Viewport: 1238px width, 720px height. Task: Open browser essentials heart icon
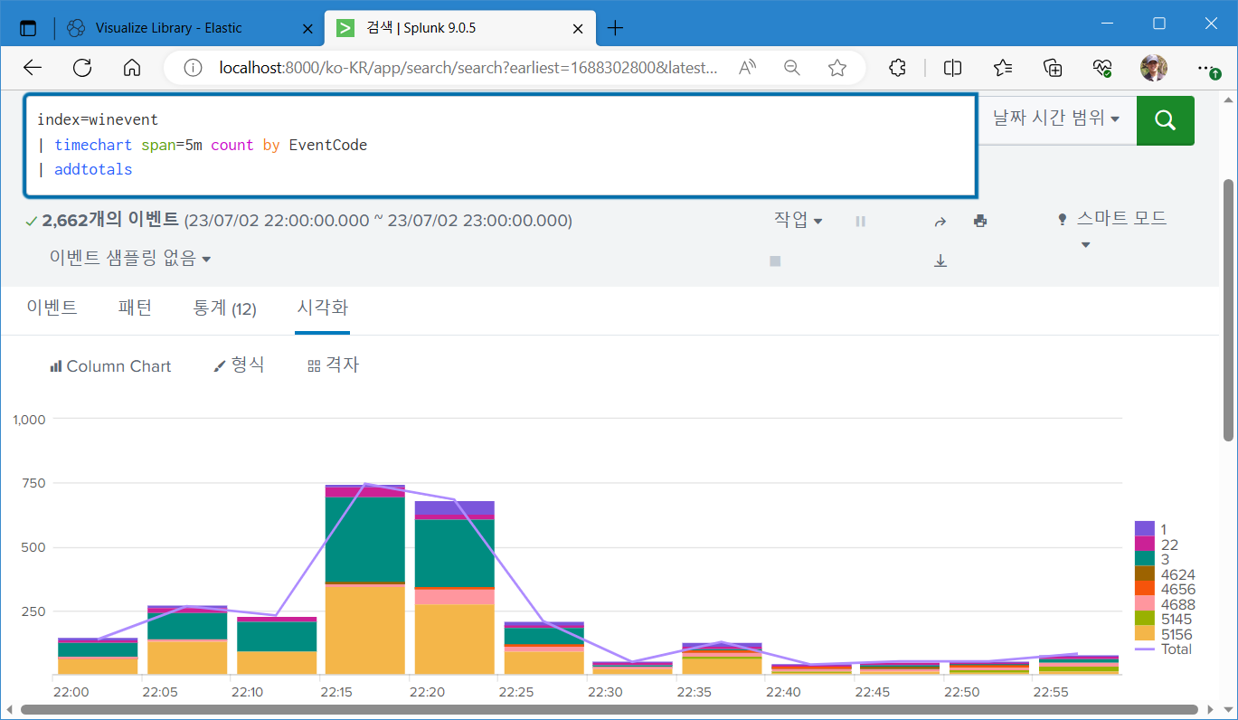1103,67
